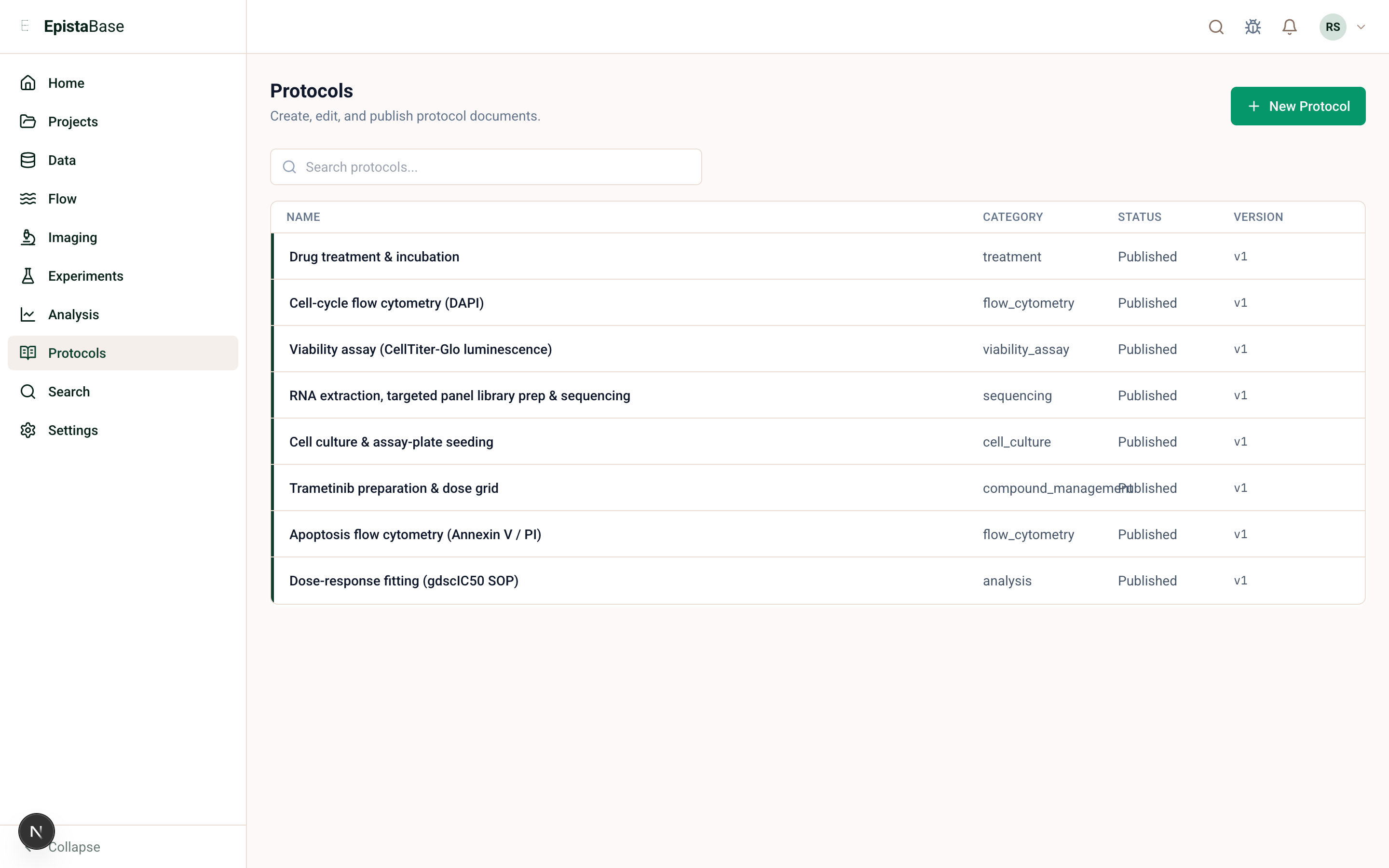The height and width of the screenshot is (868, 1389).
Task: Click Published status in Cell culture row
Action: tap(1147, 441)
